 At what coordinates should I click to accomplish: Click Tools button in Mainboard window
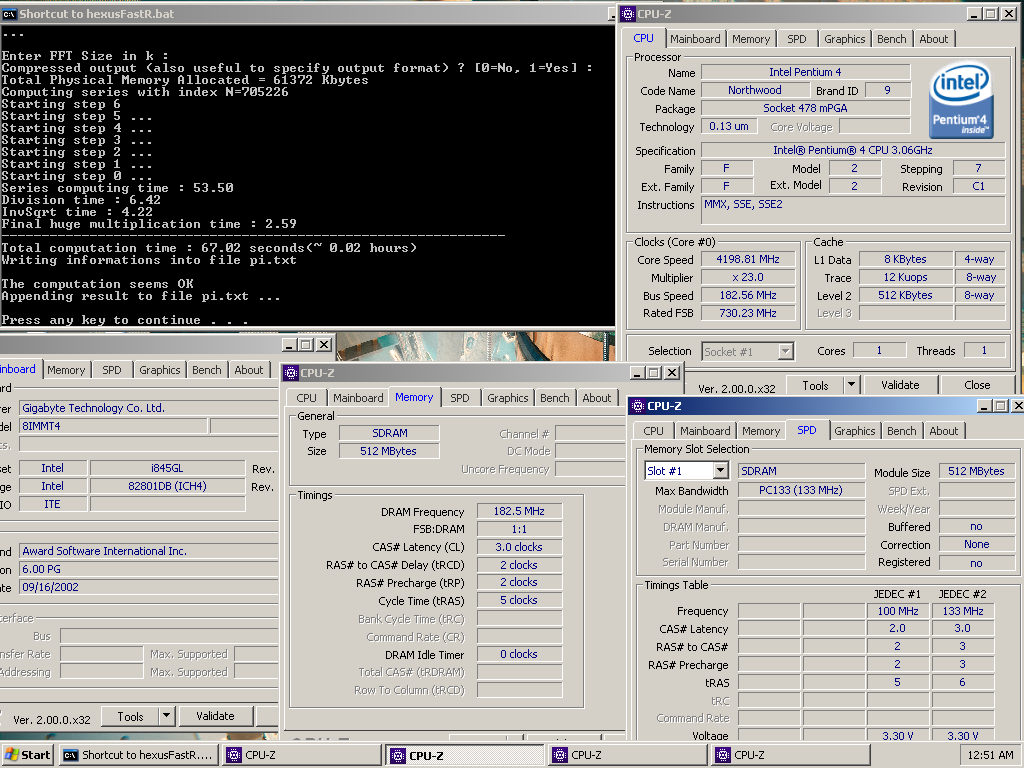pyautogui.click(x=130, y=716)
